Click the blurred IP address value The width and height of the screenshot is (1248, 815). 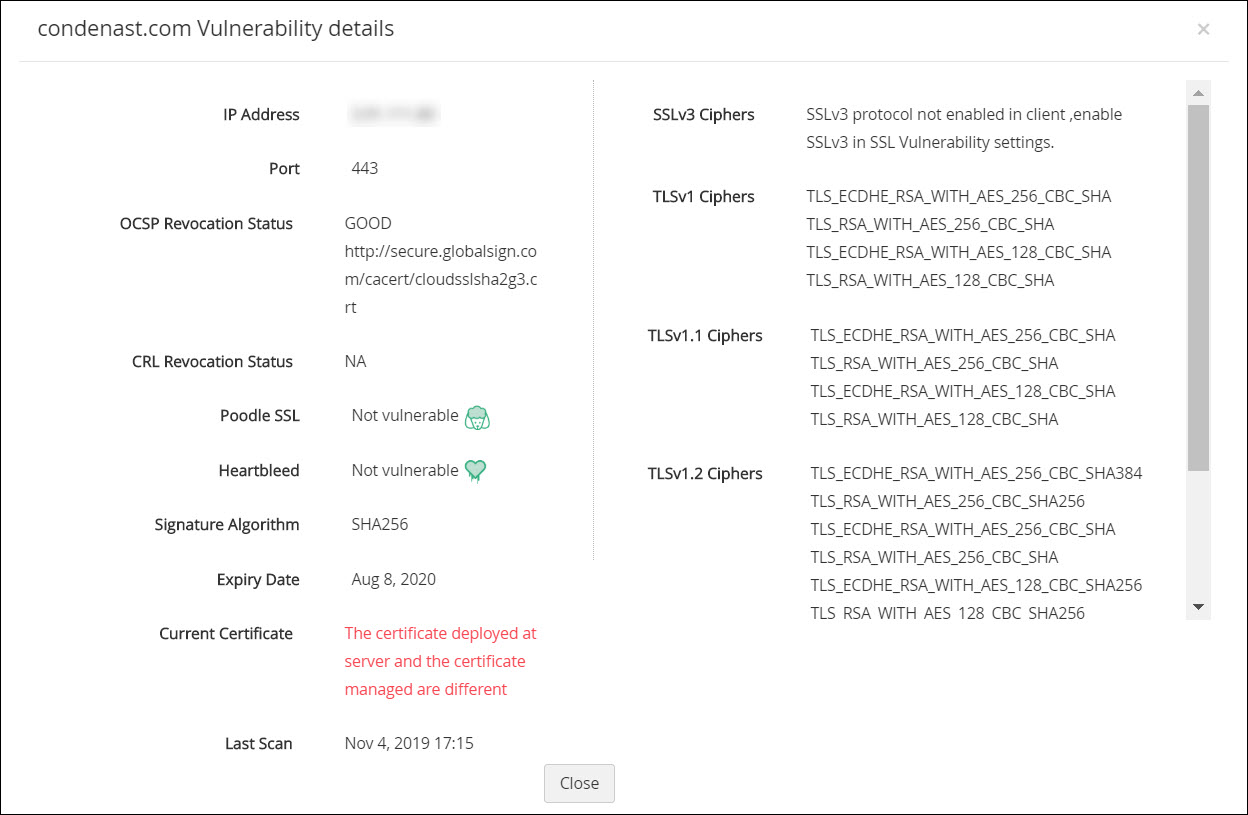(394, 115)
